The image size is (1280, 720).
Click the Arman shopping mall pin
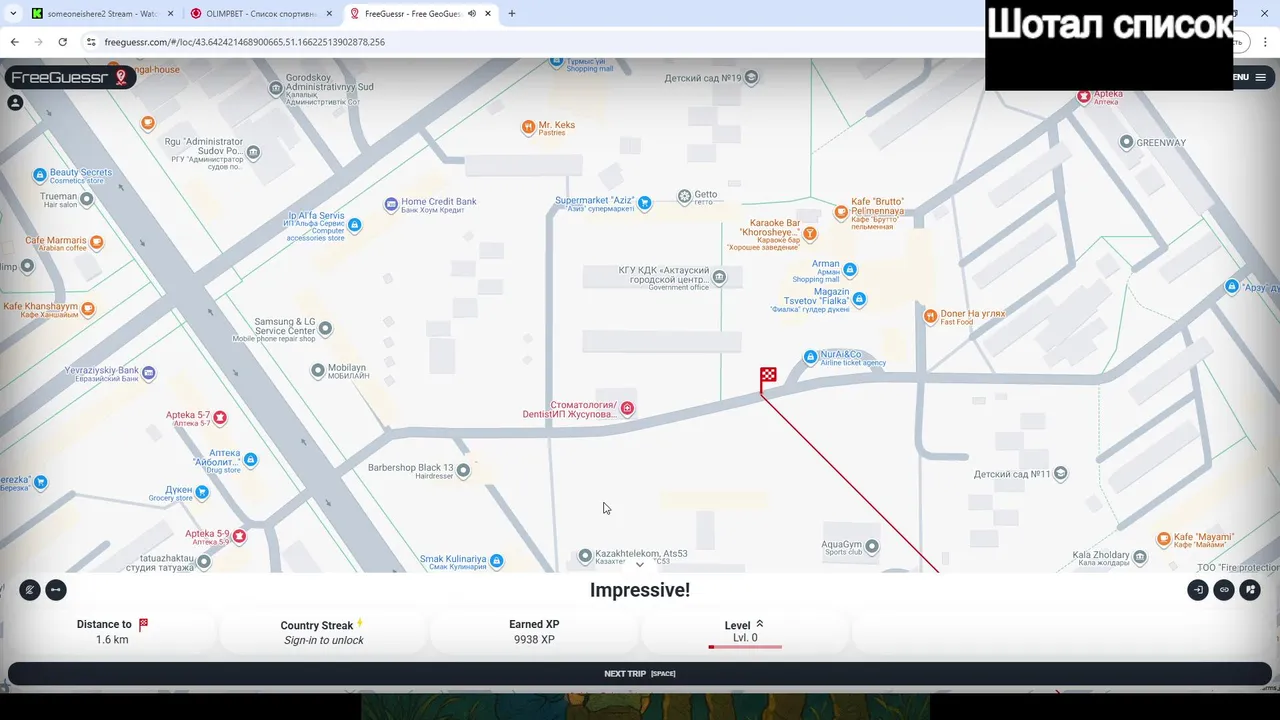coord(850,269)
